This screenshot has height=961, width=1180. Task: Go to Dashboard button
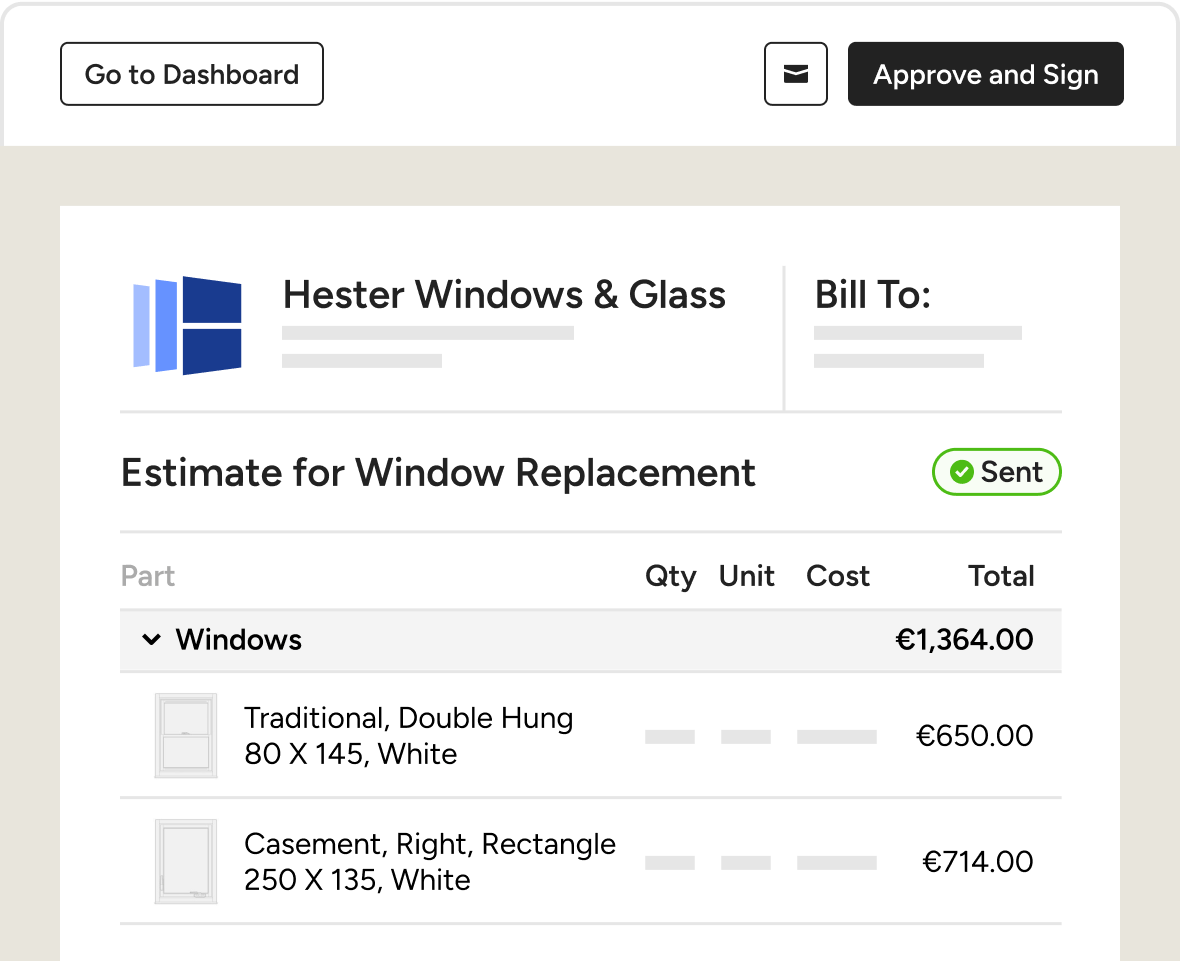[192, 74]
